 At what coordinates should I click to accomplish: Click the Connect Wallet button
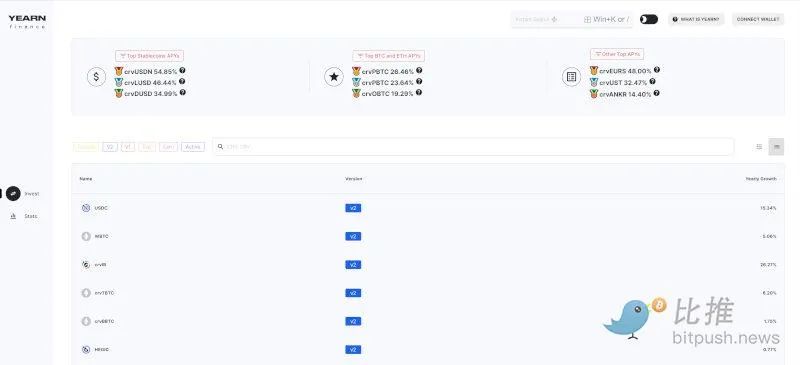[758, 19]
